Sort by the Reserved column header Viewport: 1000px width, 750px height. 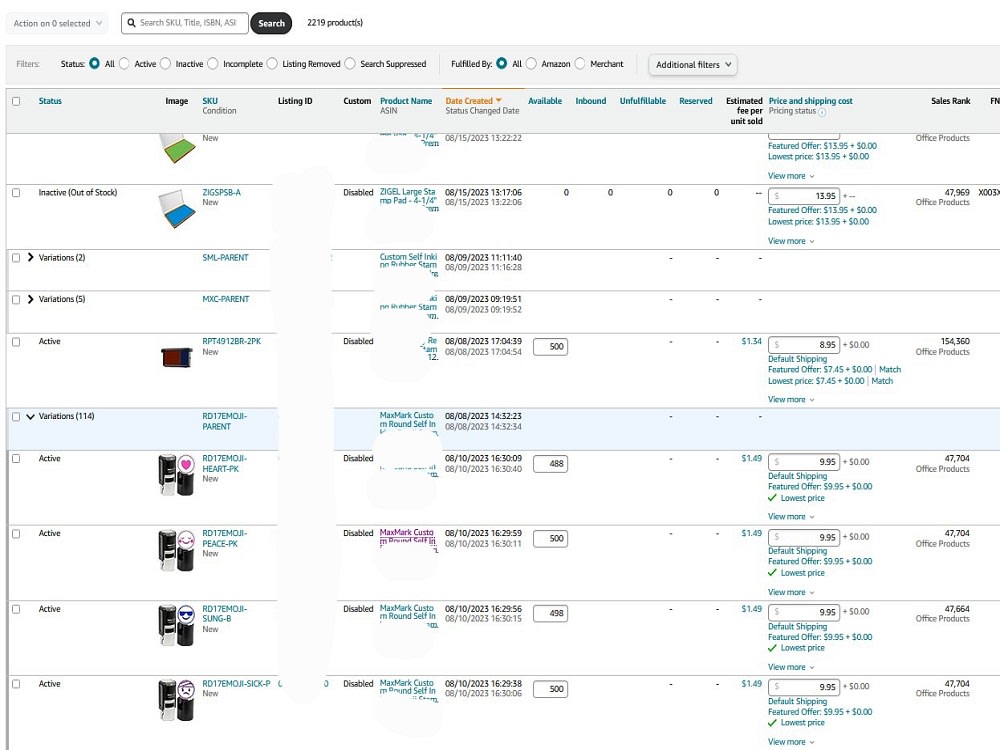click(696, 101)
